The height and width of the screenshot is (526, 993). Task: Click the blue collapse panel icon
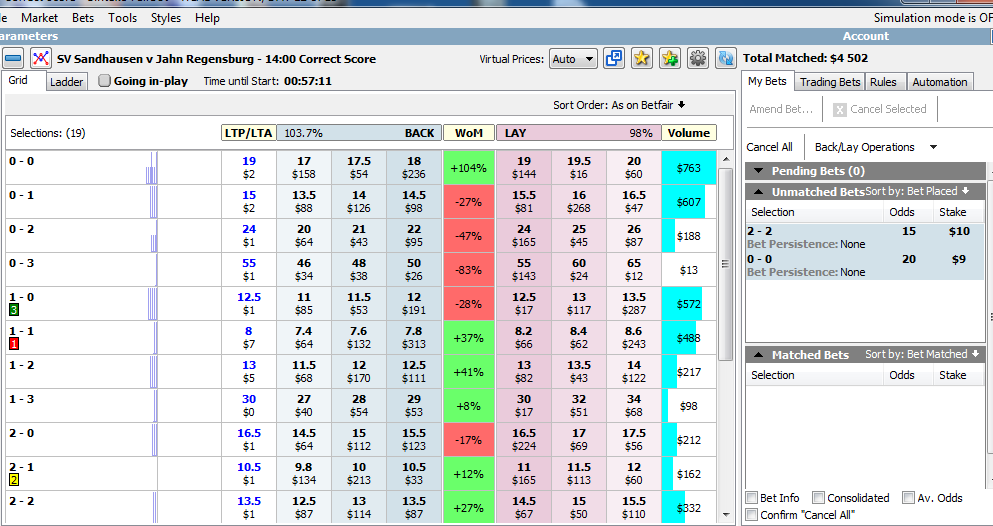tap(13, 59)
